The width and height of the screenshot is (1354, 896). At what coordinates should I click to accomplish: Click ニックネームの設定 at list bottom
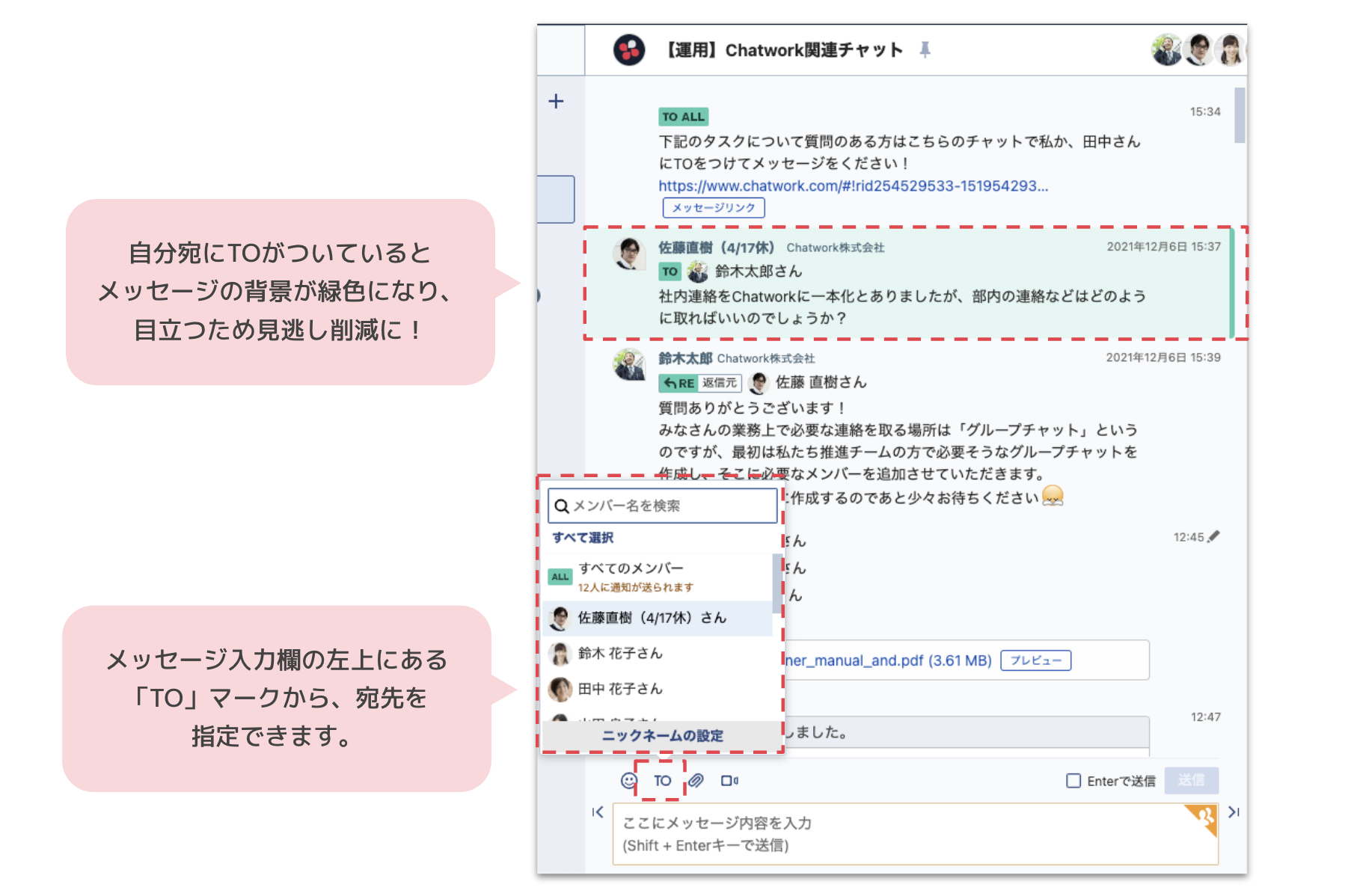coord(662,736)
